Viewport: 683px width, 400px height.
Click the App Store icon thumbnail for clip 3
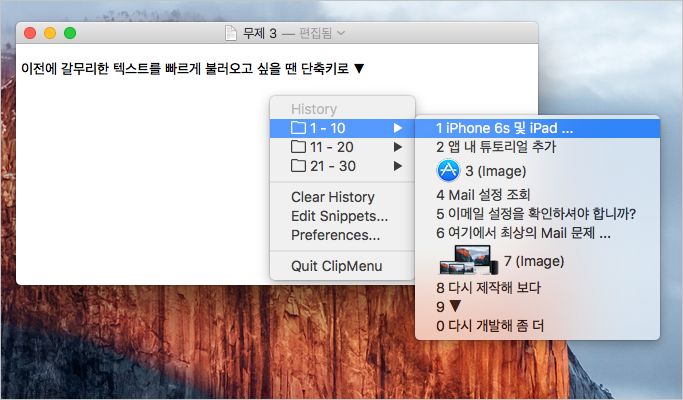click(448, 170)
